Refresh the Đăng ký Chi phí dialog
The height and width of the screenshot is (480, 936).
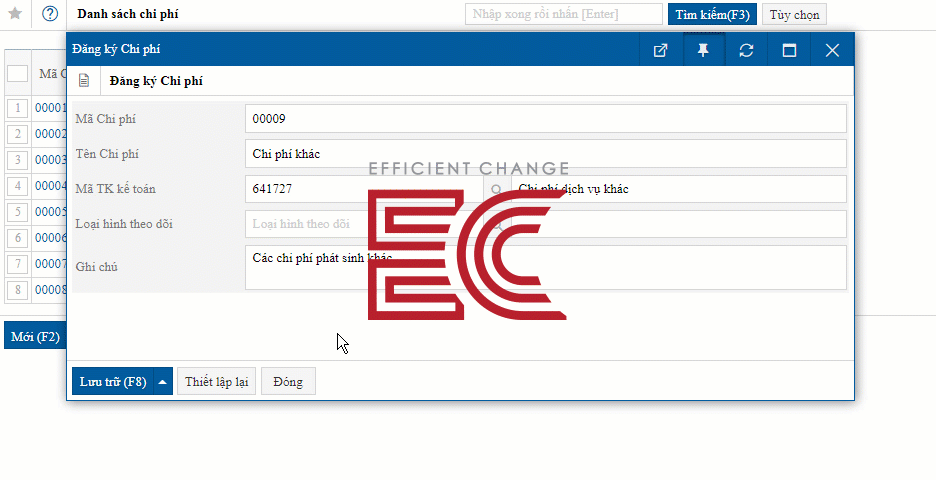(746, 50)
